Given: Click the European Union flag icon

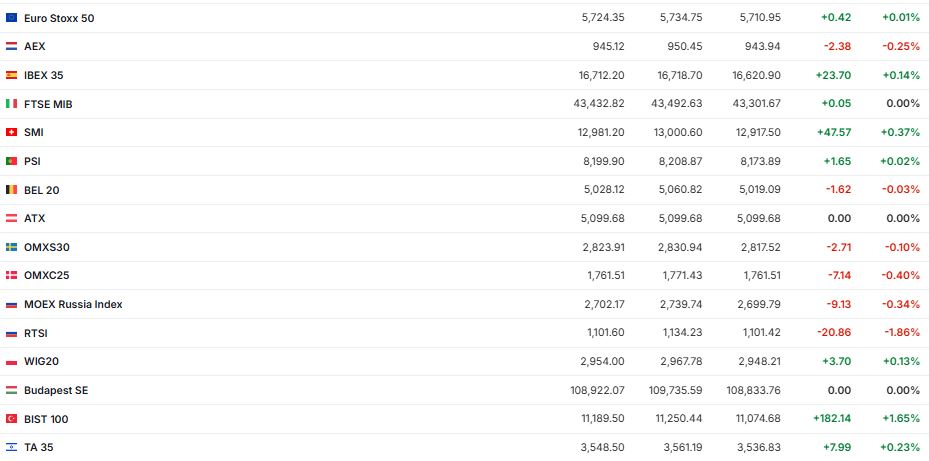Looking at the screenshot, I should tap(11, 18).
